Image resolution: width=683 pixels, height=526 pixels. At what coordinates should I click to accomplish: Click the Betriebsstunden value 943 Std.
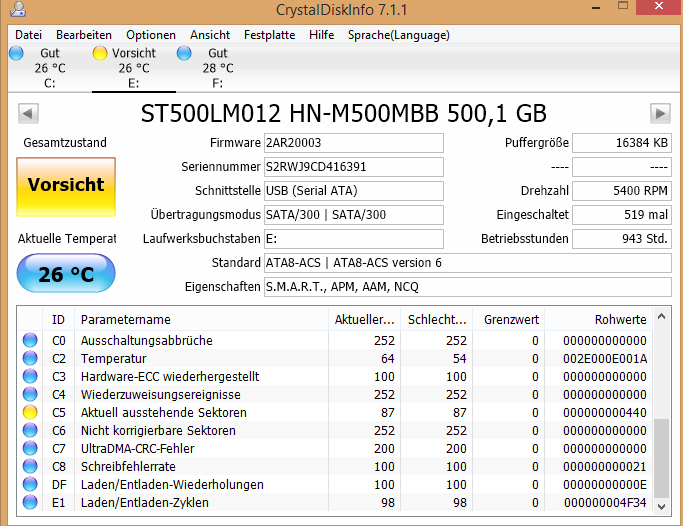click(x=622, y=239)
